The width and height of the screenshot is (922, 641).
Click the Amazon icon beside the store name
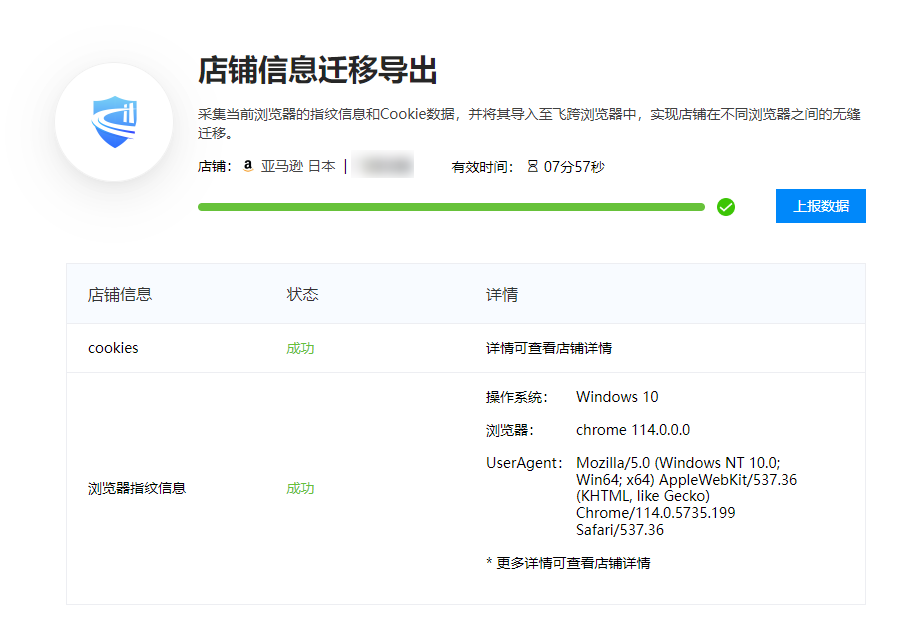coord(247,167)
